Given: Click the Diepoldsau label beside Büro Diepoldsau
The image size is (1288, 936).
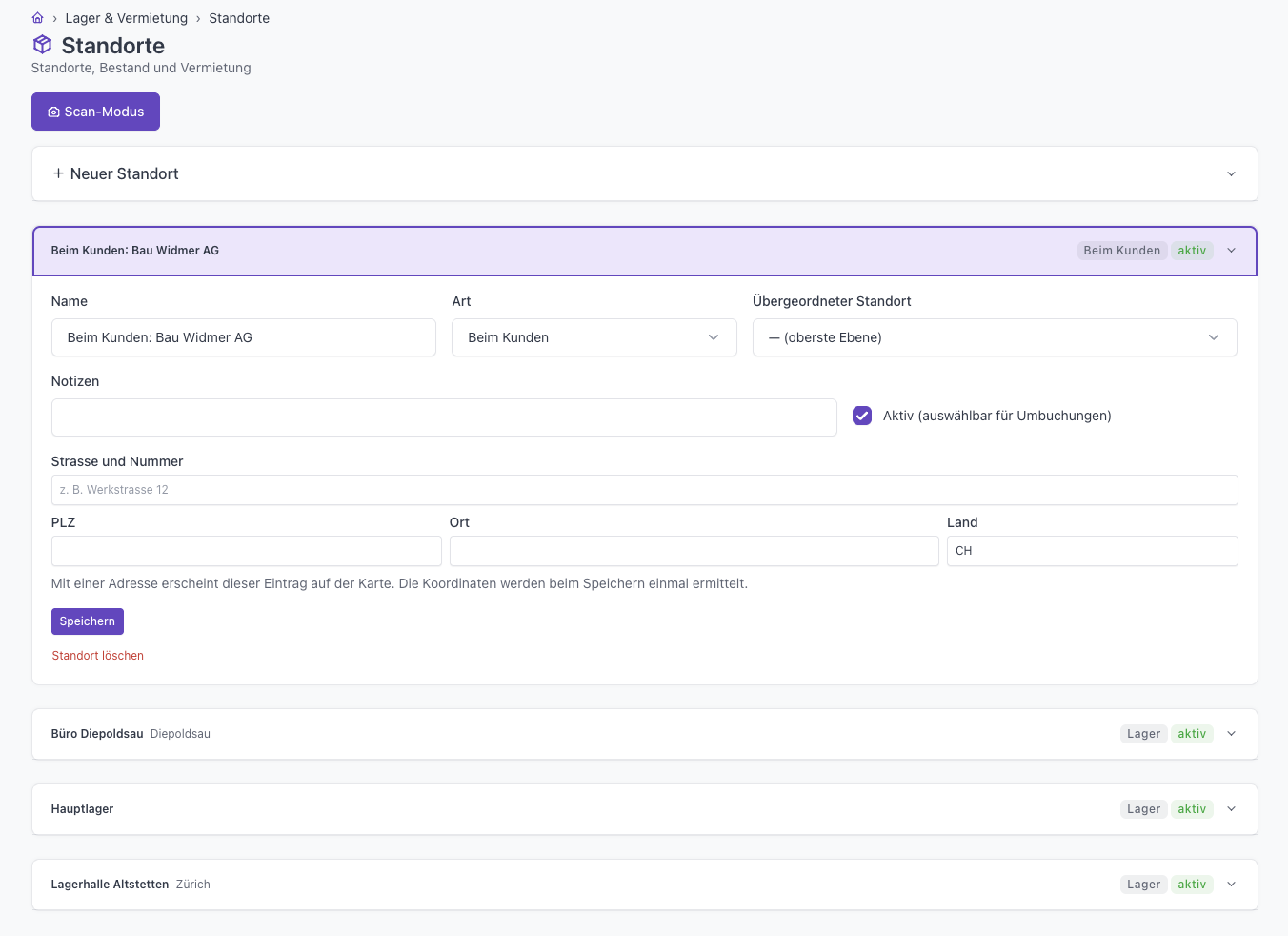Looking at the screenshot, I should [x=180, y=734].
